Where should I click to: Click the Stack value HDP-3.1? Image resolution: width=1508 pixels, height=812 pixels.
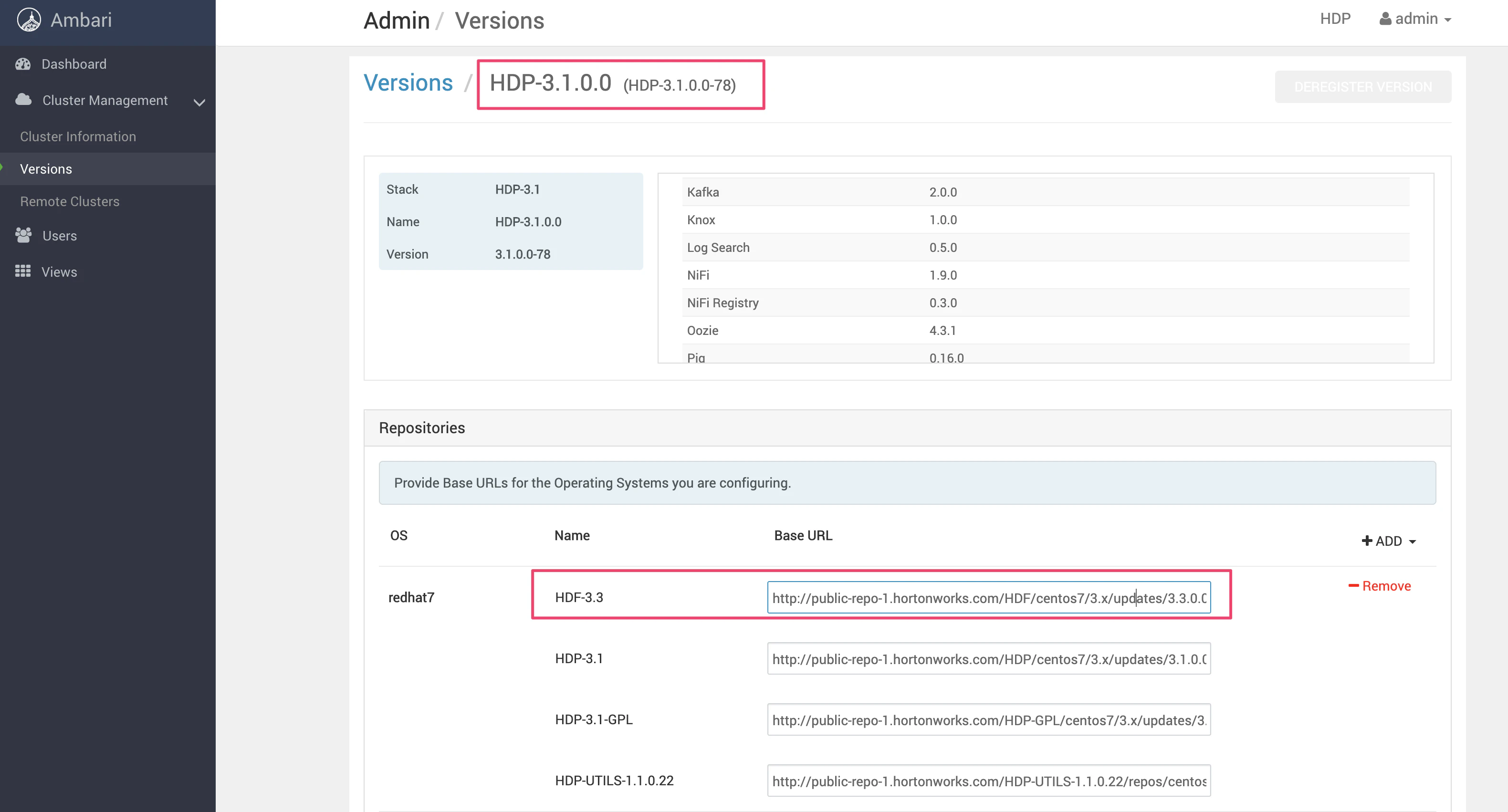coord(517,190)
